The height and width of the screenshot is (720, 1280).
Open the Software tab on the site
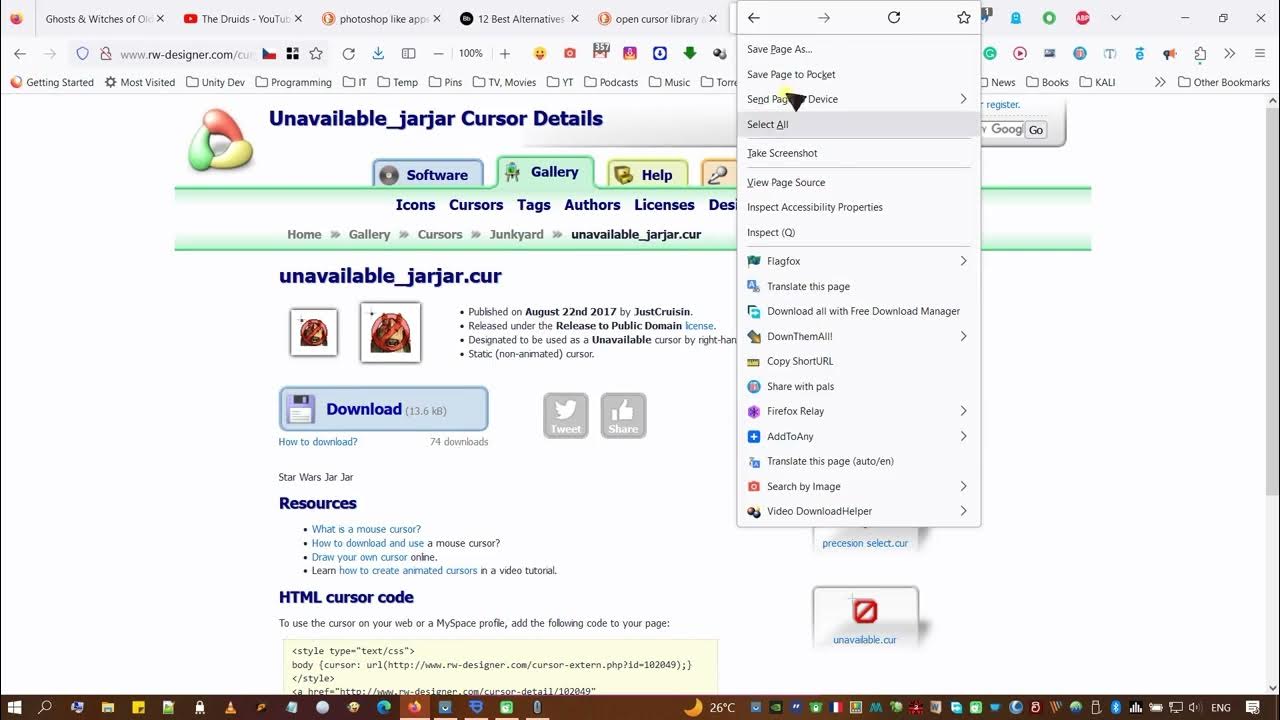428,174
